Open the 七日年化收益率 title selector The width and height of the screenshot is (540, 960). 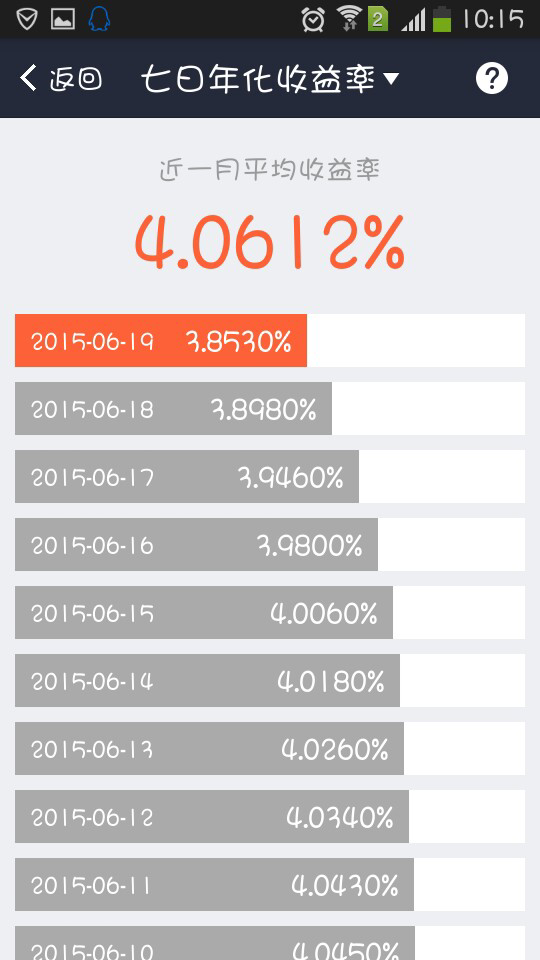pyautogui.click(x=269, y=78)
